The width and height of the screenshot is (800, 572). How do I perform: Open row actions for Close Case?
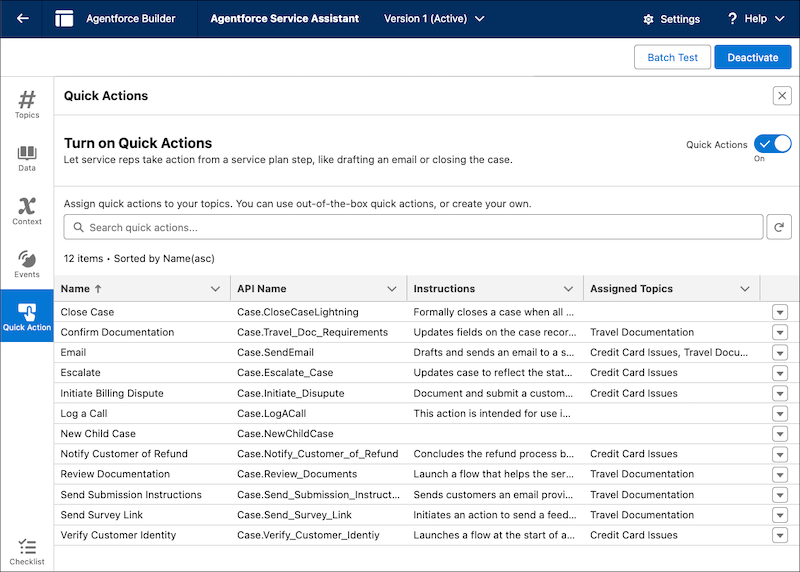(x=780, y=312)
